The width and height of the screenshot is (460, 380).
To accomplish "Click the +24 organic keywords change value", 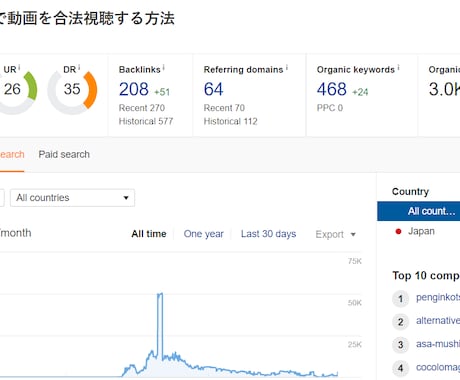I will pos(360,92).
